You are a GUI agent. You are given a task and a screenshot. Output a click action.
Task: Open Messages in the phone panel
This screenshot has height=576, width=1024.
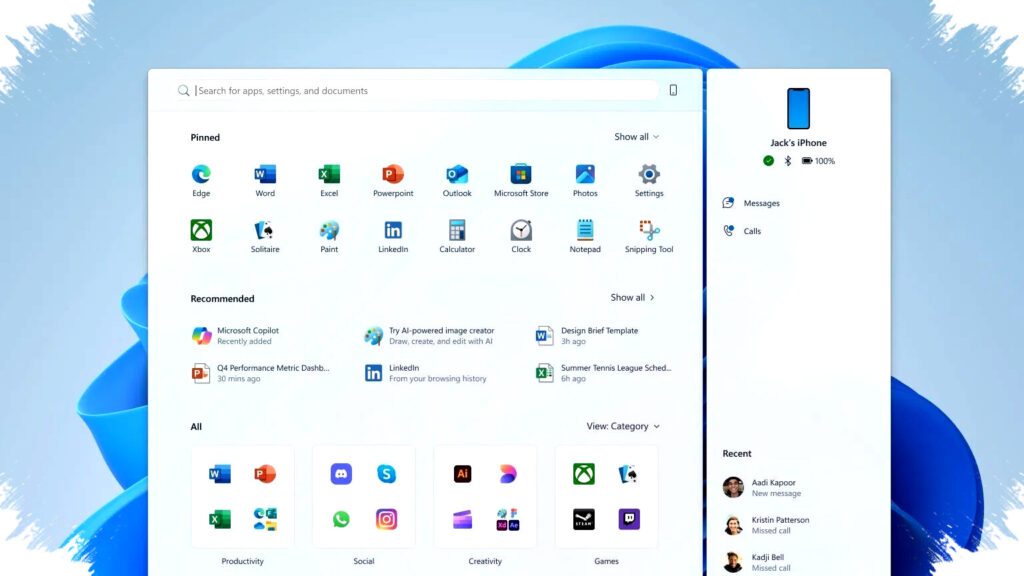(751, 203)
